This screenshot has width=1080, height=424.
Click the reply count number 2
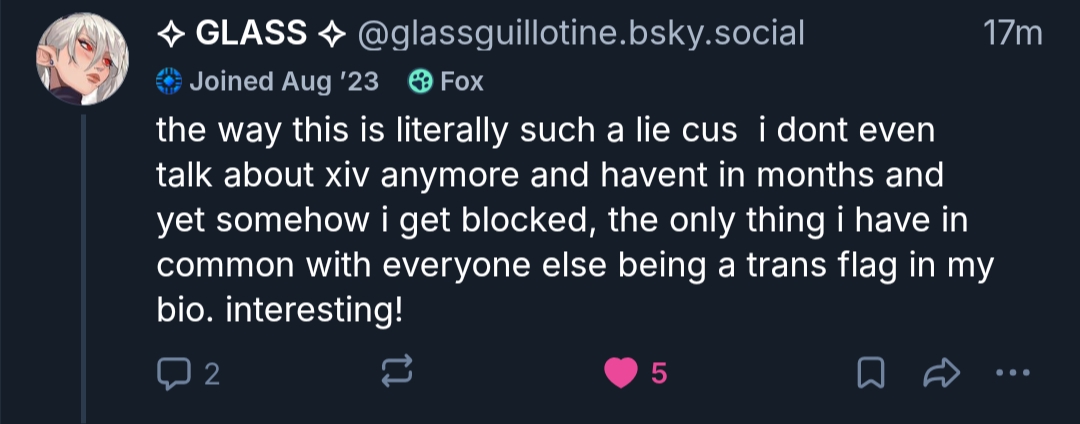point(211,374)
